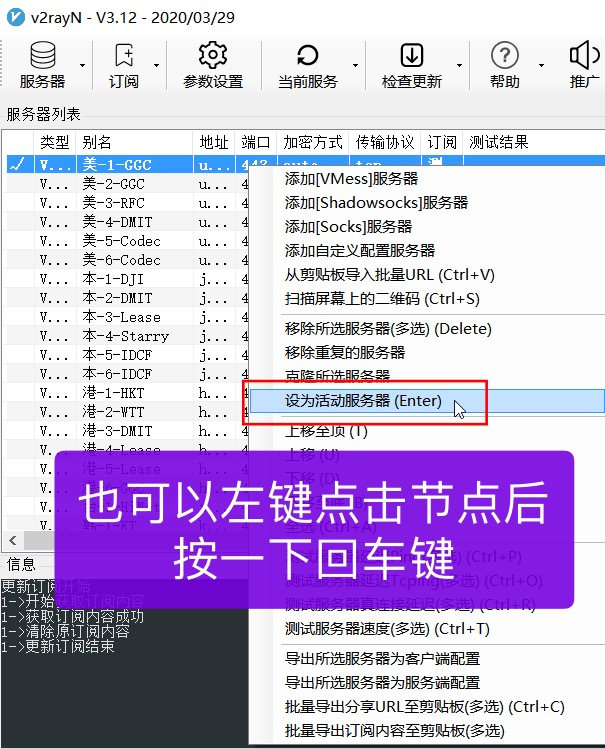
Task: Select server row 美-1-GGC
Action: [117, 165]
